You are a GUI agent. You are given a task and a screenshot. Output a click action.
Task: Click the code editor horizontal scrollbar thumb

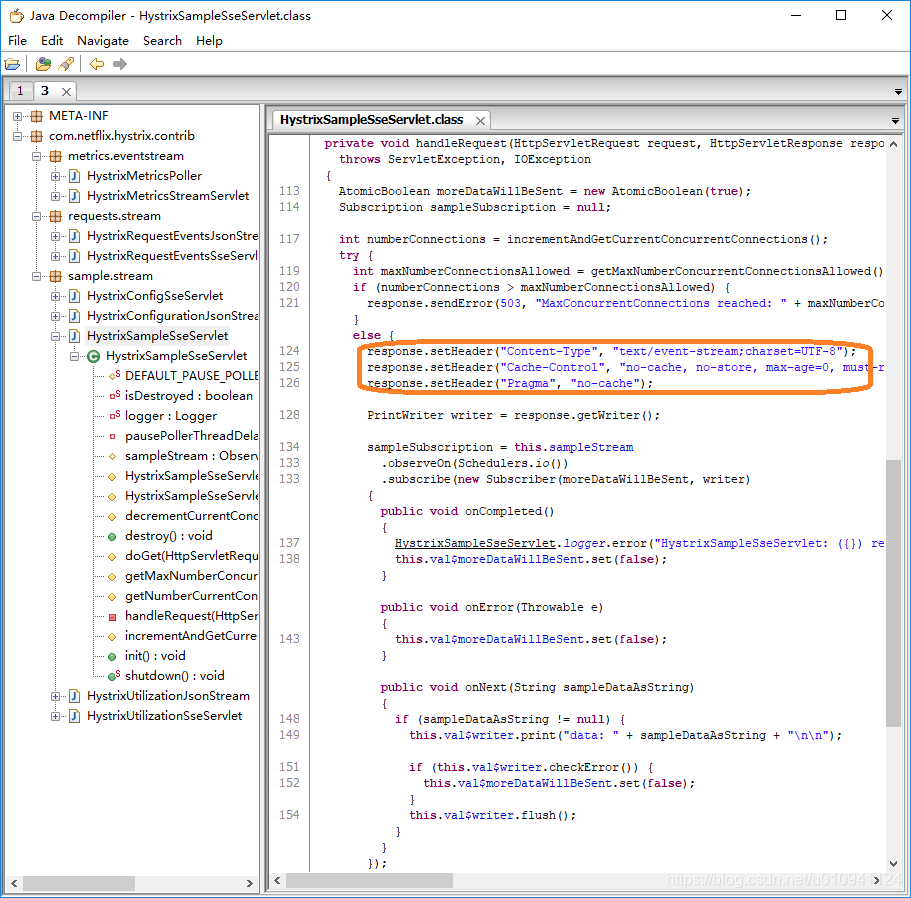[x=370, y=881]
